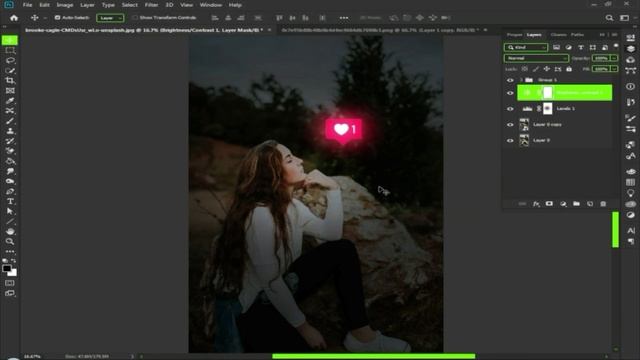
Task: Open the Fill slider dropdown arrow
Action: click(614, 69)
